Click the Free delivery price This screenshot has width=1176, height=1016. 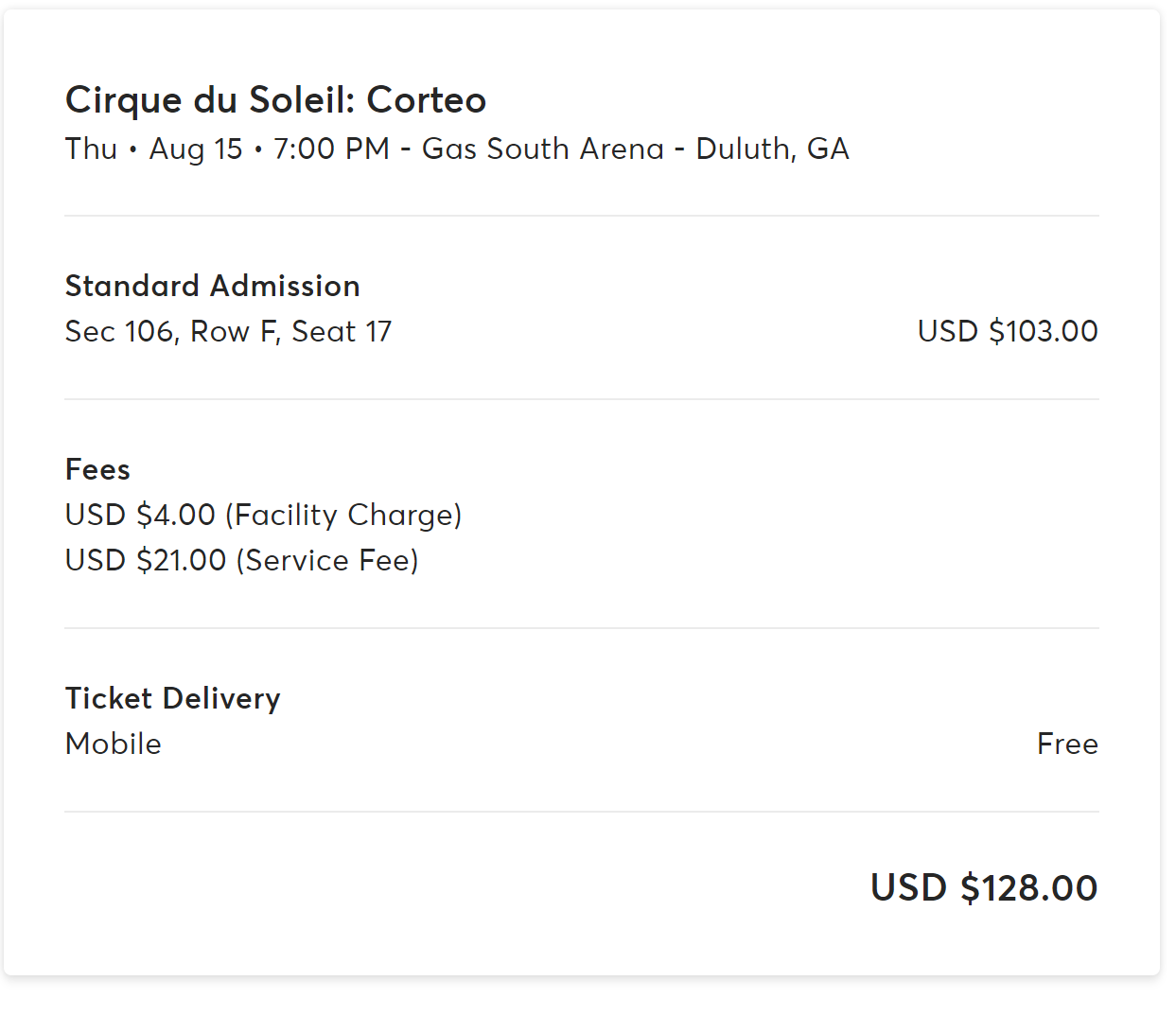[1067, 744]
